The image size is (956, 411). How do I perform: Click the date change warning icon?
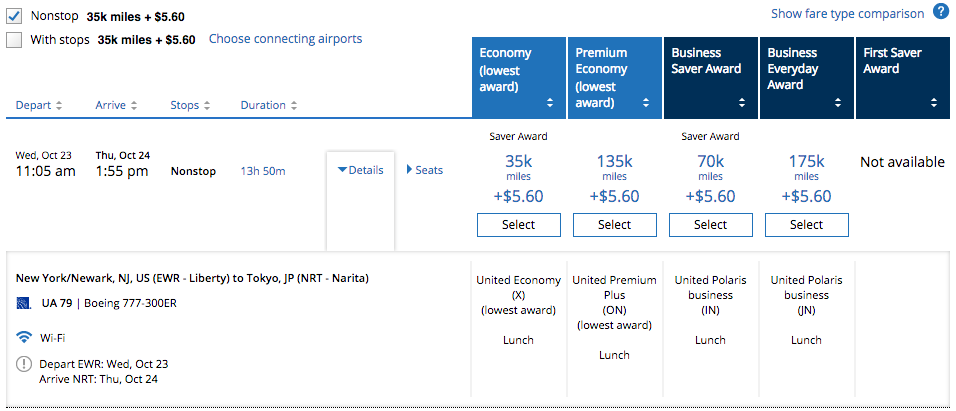pyautogui.click(x=25, y=364)
